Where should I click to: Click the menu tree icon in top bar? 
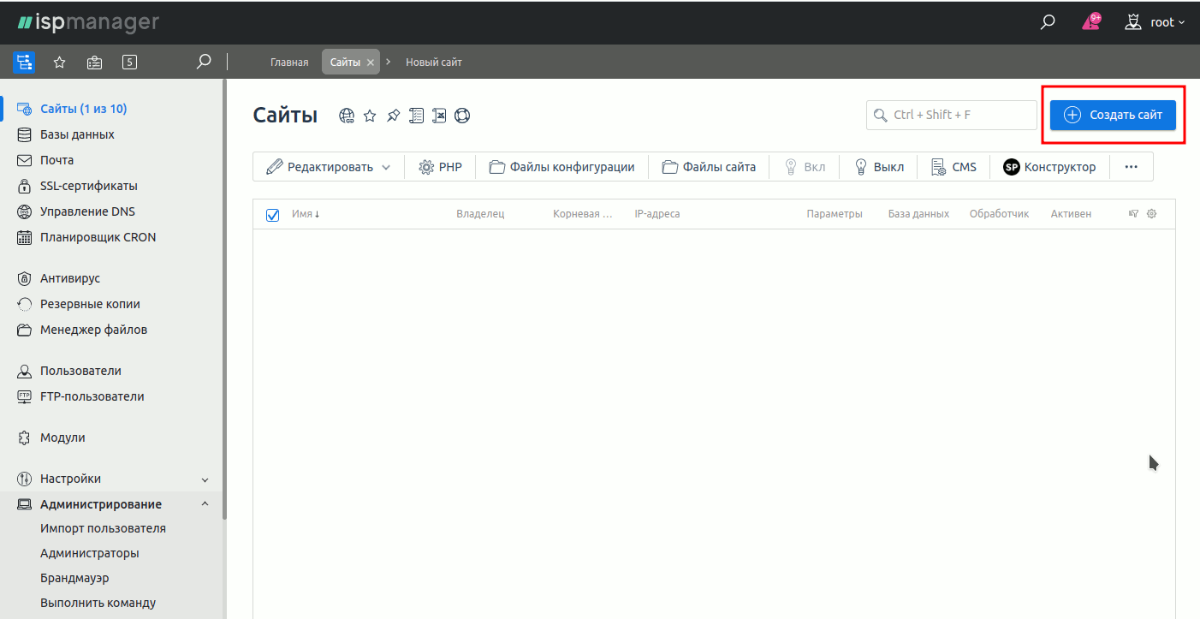[x=24, y=62]
